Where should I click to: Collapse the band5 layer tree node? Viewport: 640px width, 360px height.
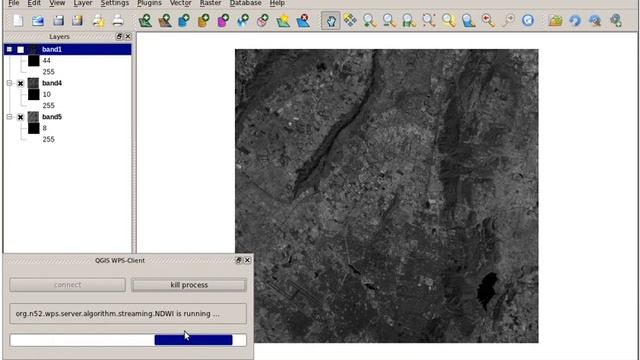[9, 117]
